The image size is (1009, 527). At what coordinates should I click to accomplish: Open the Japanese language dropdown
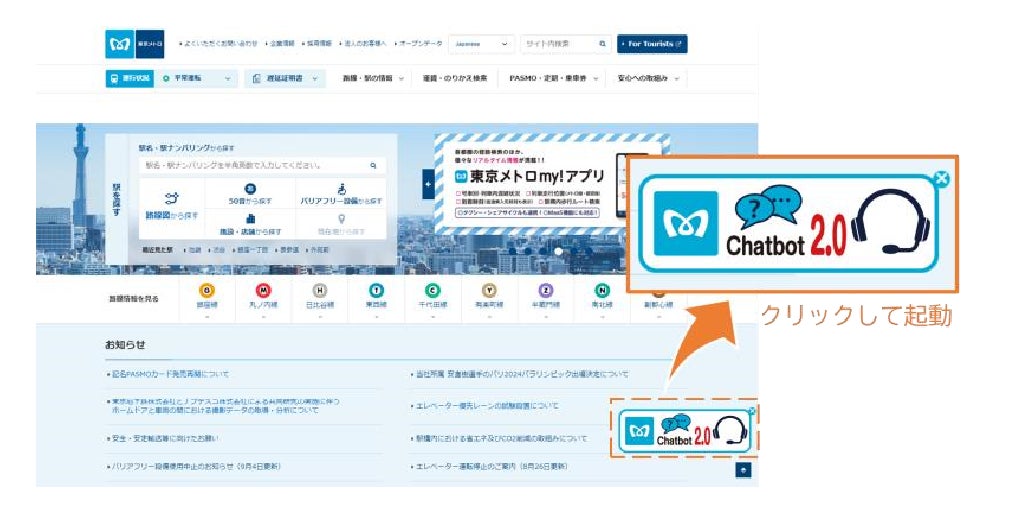481,44
